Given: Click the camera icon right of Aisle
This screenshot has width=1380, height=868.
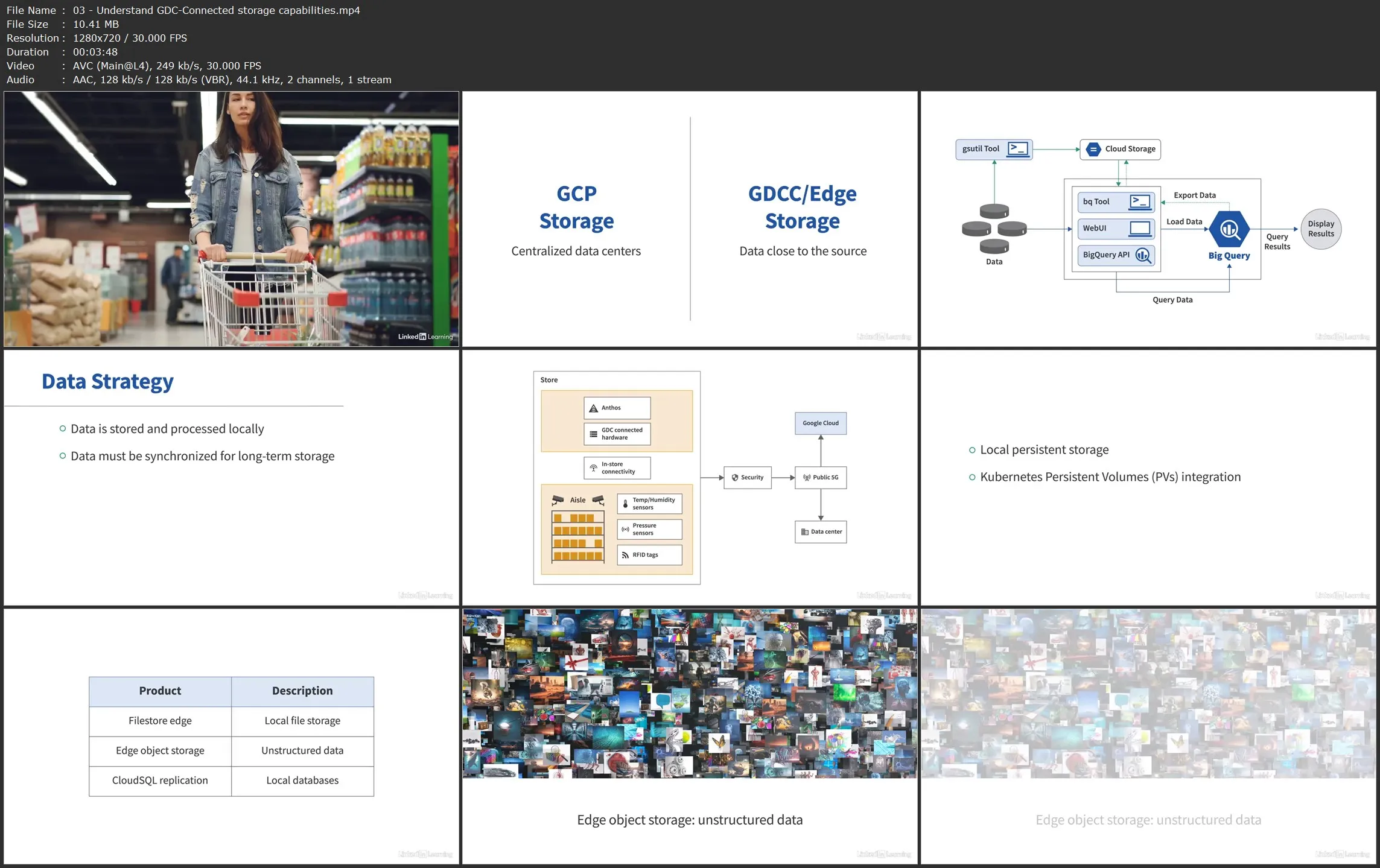Looking at the screenshot, I should tap(598, 500).
